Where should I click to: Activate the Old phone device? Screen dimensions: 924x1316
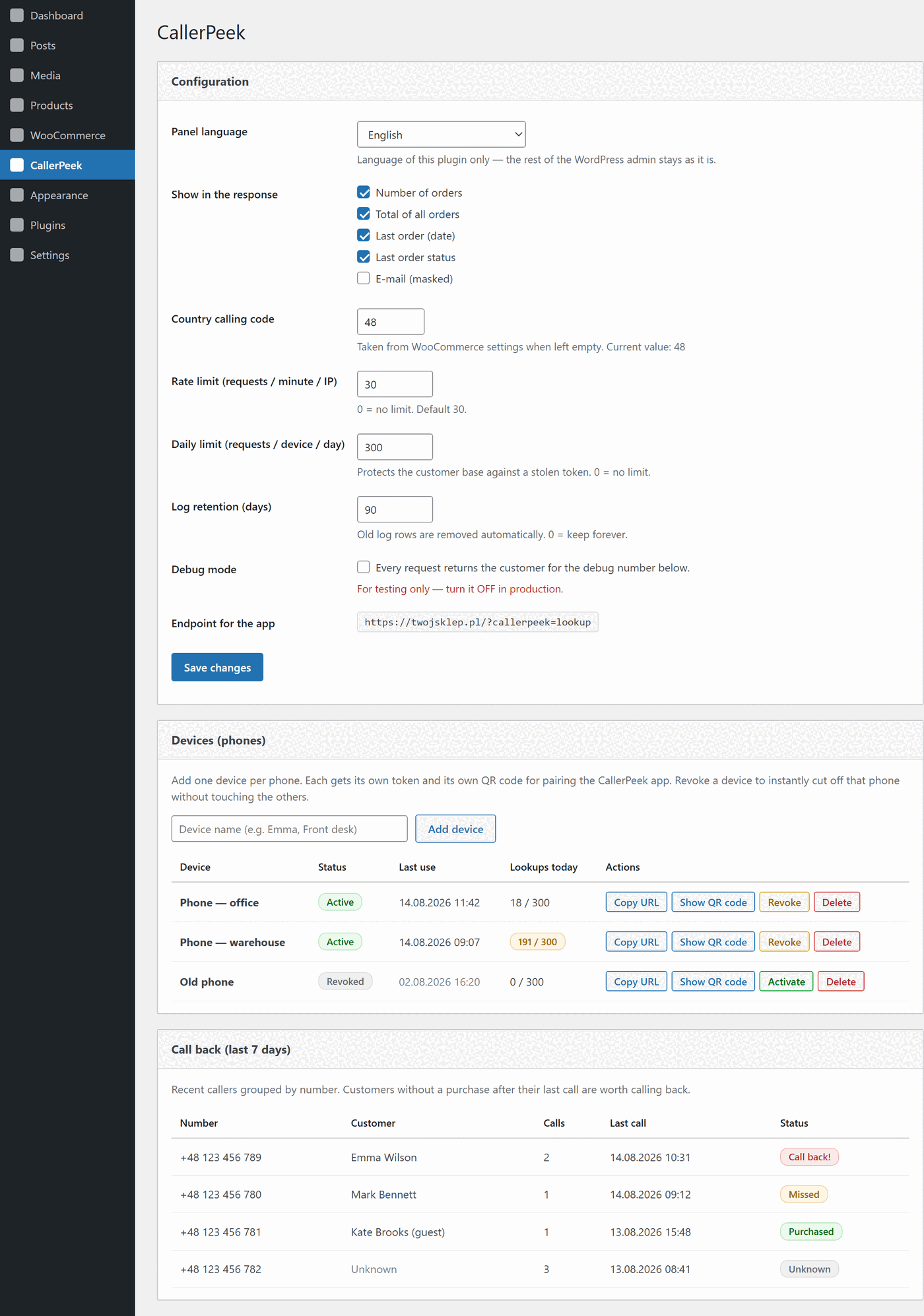pos(786,981)
